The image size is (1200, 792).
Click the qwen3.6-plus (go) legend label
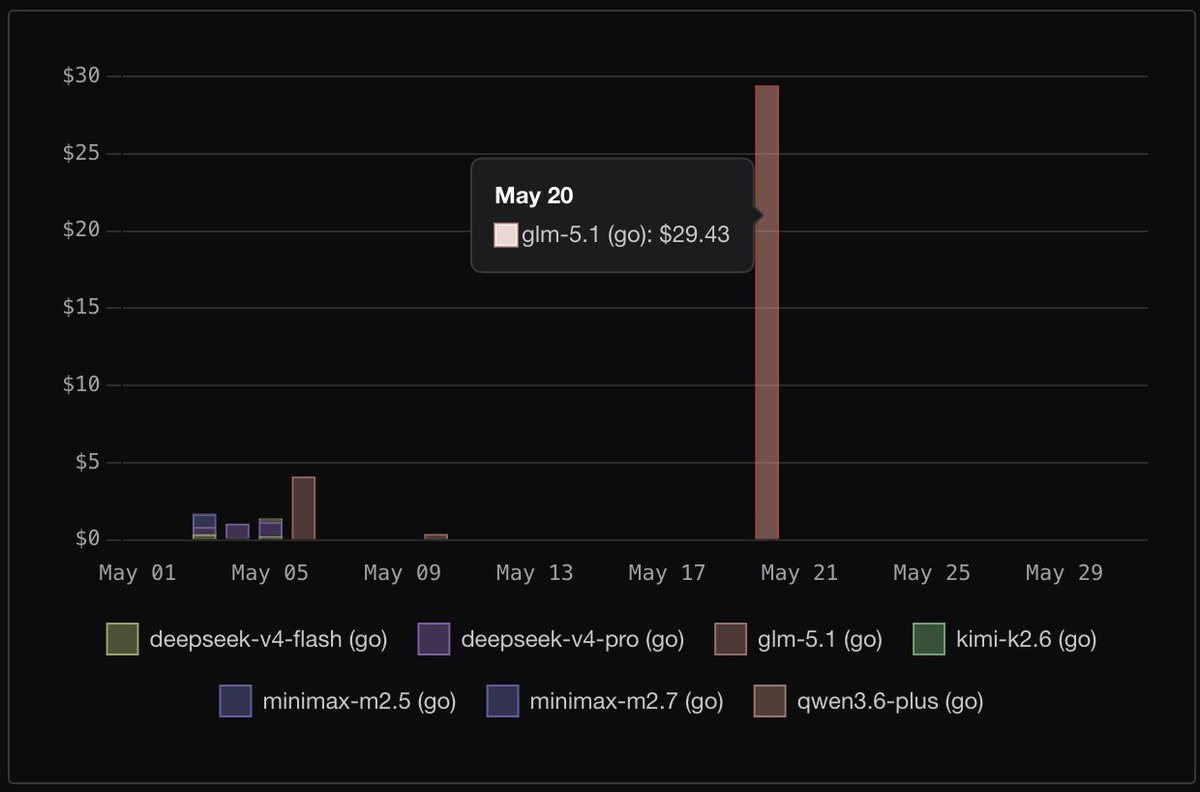(x=890, y=702)
